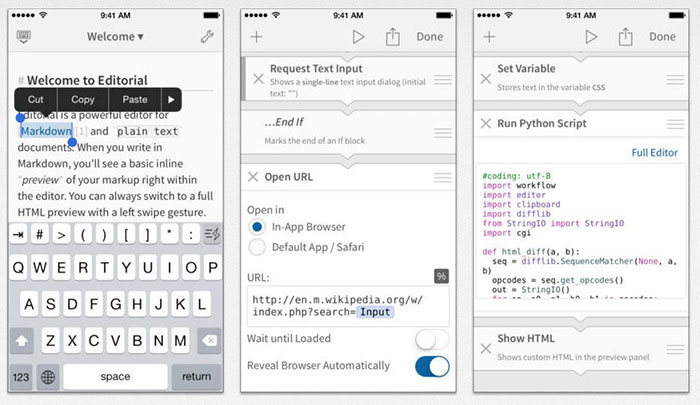Remove the Set Variable action
The width and height of the screenshot is (700, 405).
[486, 79]
